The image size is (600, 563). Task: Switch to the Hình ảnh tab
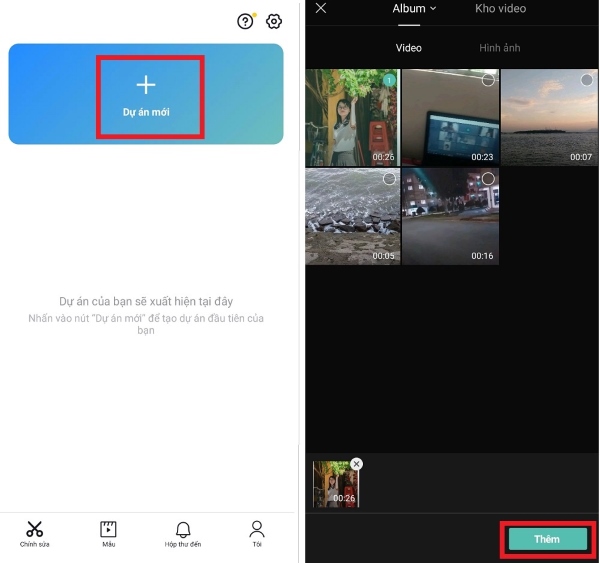(x=499, y=48)
